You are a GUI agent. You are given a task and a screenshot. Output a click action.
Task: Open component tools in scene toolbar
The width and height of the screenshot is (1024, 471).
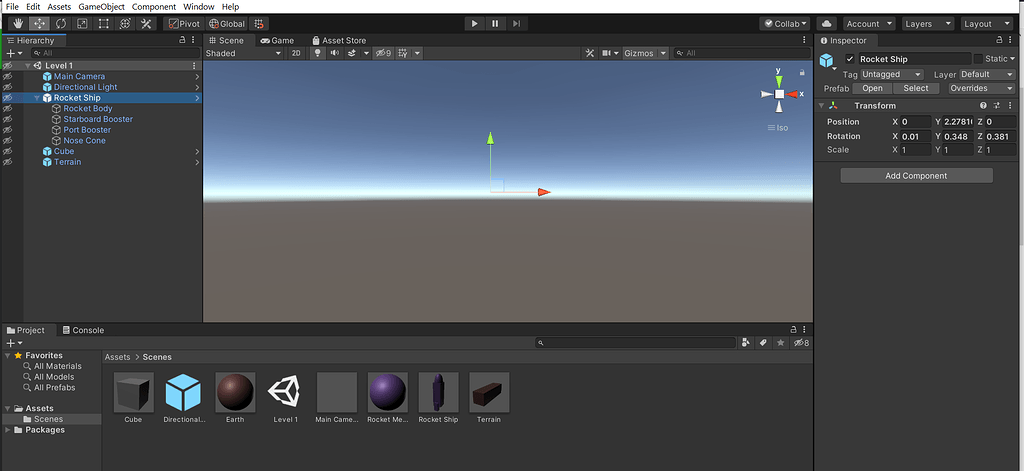[590, 53]
